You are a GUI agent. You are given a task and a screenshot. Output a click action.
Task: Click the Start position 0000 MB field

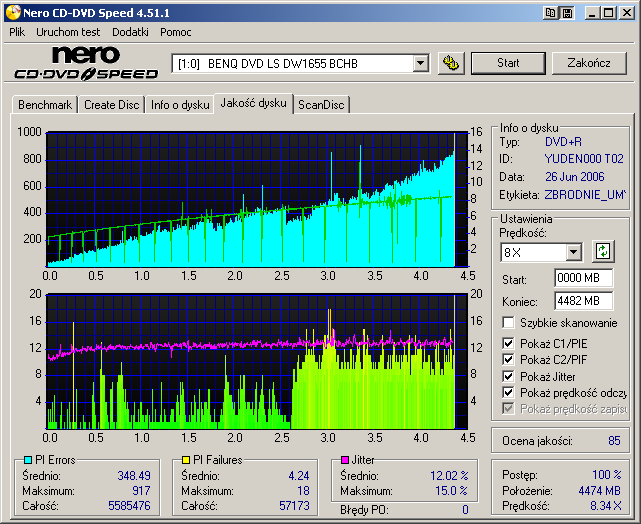coord(583,278)
